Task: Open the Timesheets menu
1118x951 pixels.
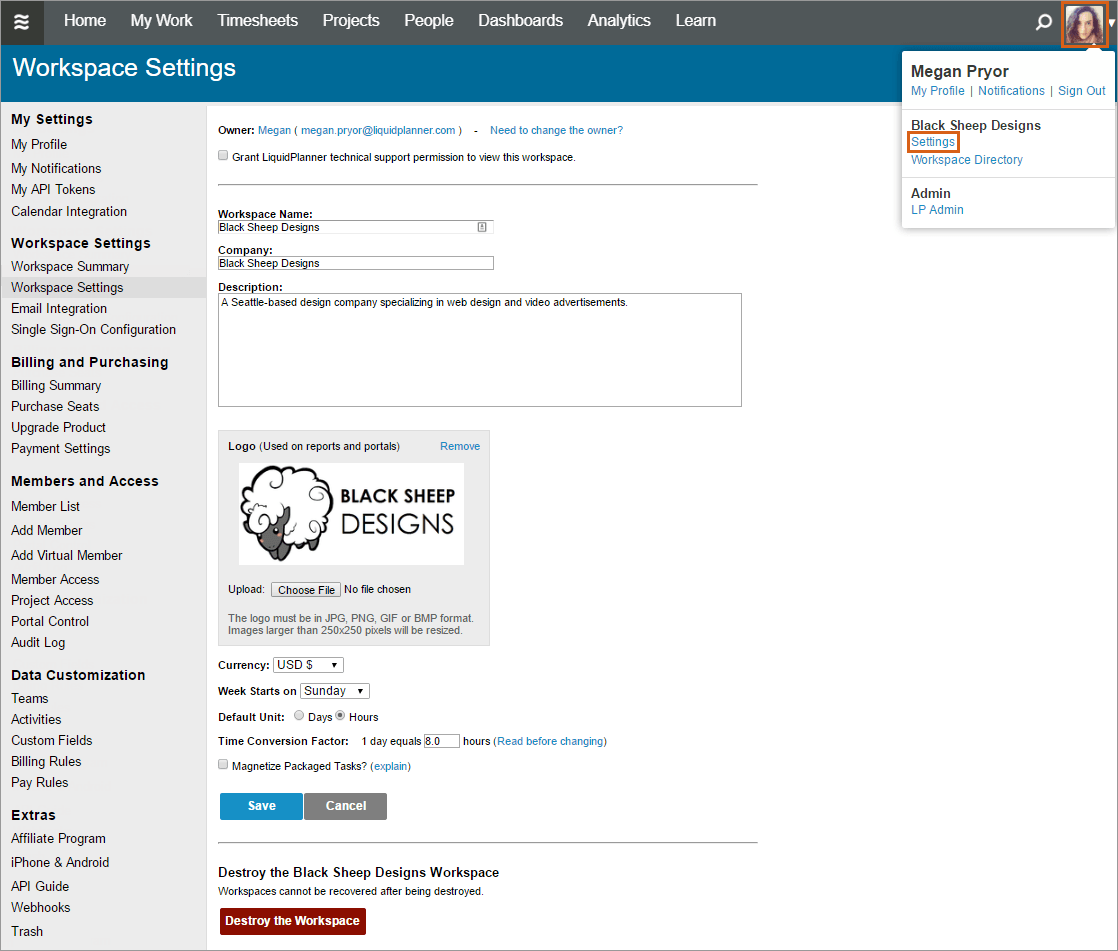Action: (257, 21)
